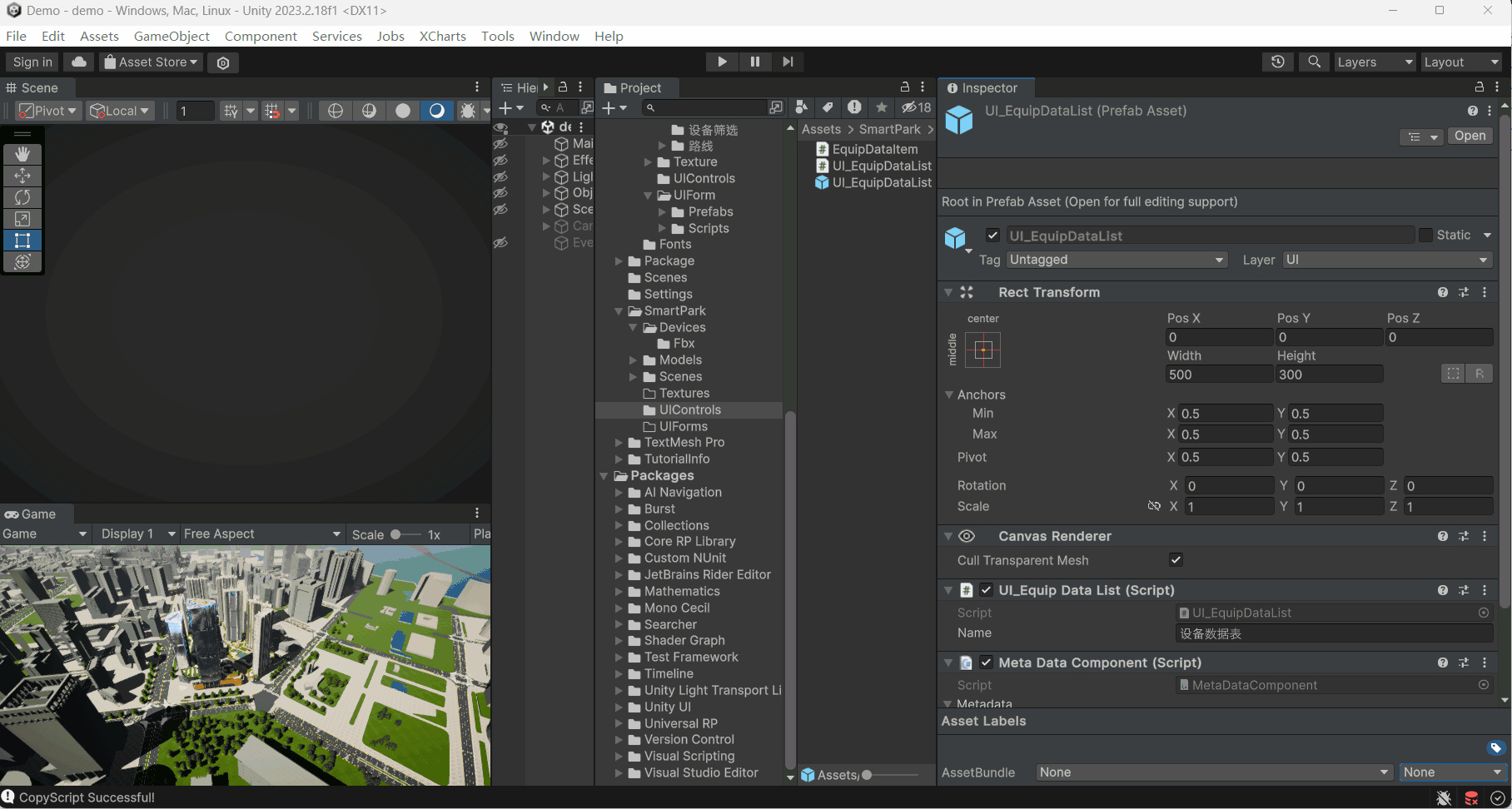The height and width of the screenshot is (809, 1512).
Task: Click the cloud services icon
Action: [78, 62]
